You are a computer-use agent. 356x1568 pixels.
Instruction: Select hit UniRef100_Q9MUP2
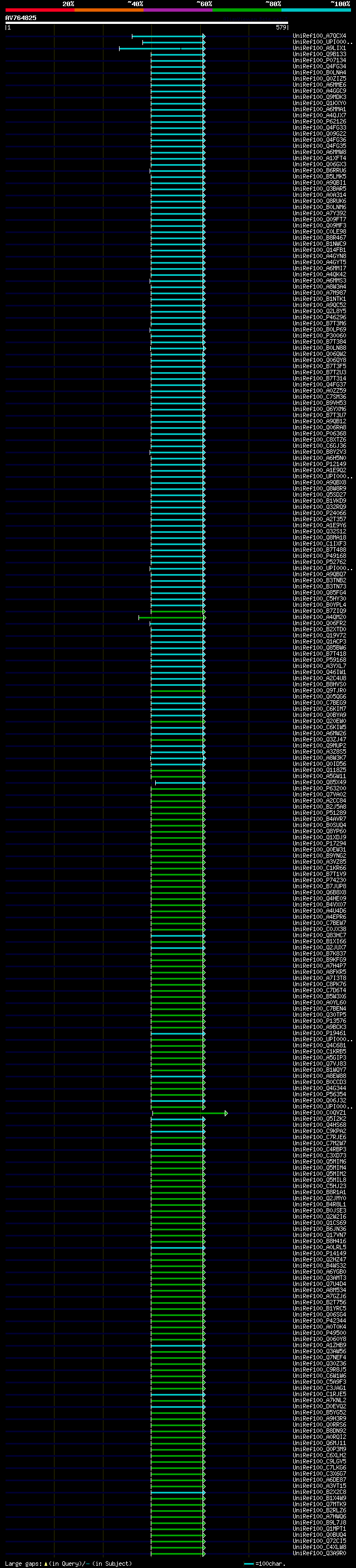click(319, 746)
